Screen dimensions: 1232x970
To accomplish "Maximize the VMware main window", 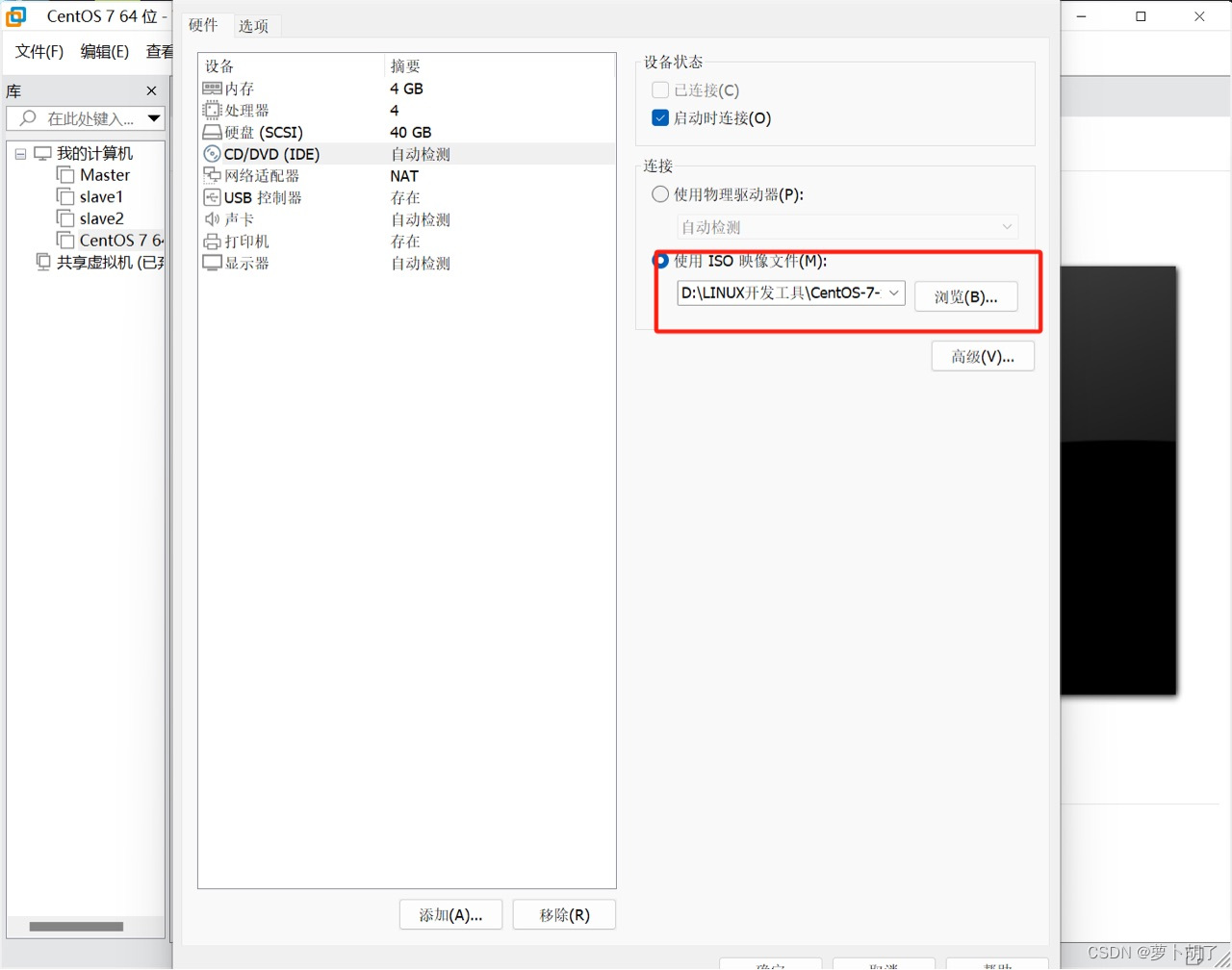I will click(x=1141, y=16).
